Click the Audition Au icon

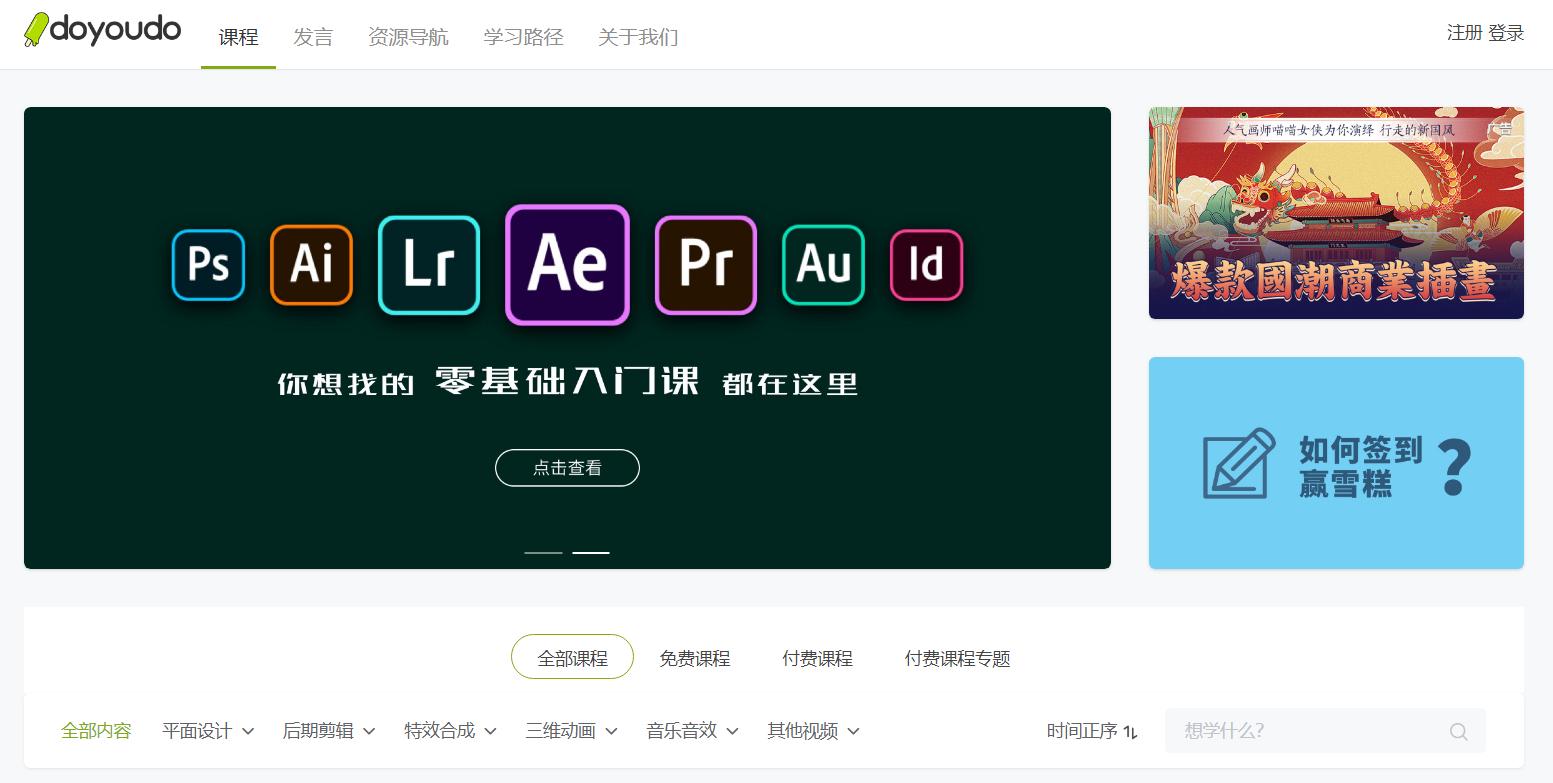822,264
